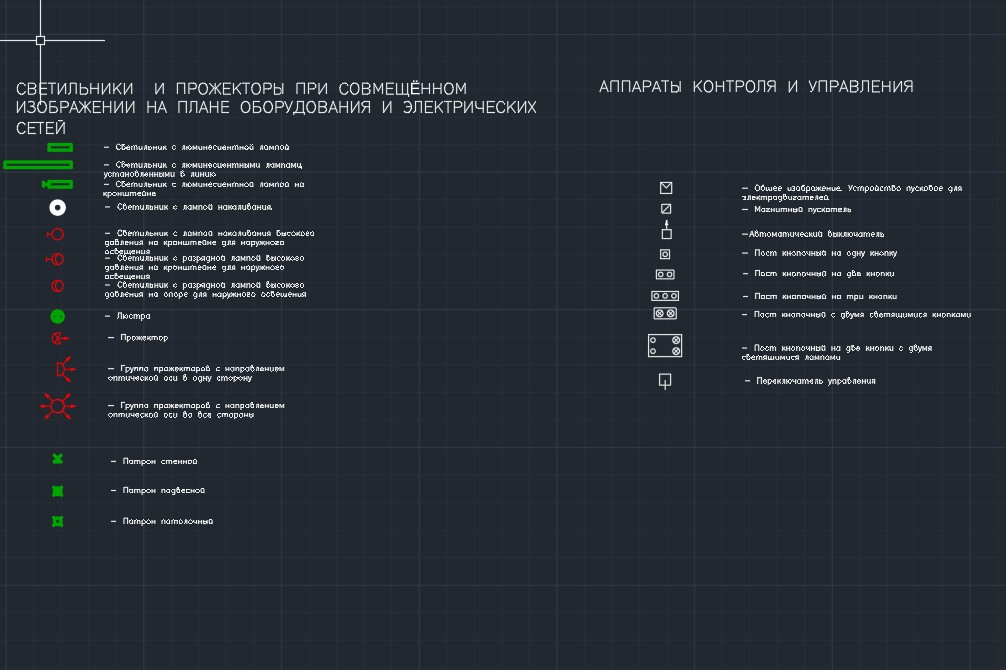1006x670 pixels.
Task: Select the two-button push post symbol
Action: [665, 275]
